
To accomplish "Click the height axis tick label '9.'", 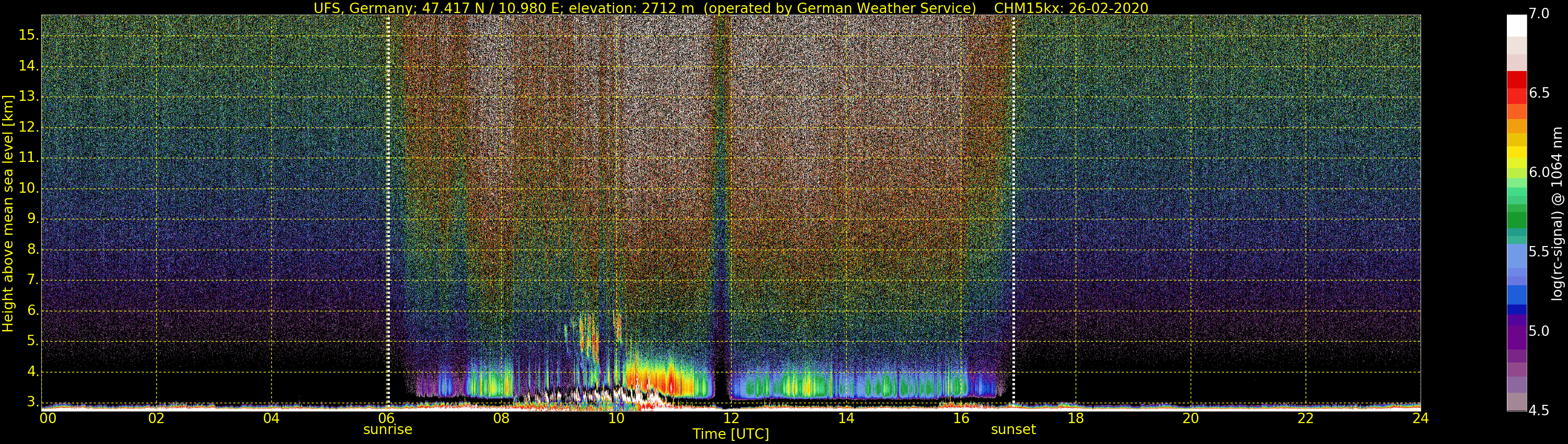I will tap(32, 218).
